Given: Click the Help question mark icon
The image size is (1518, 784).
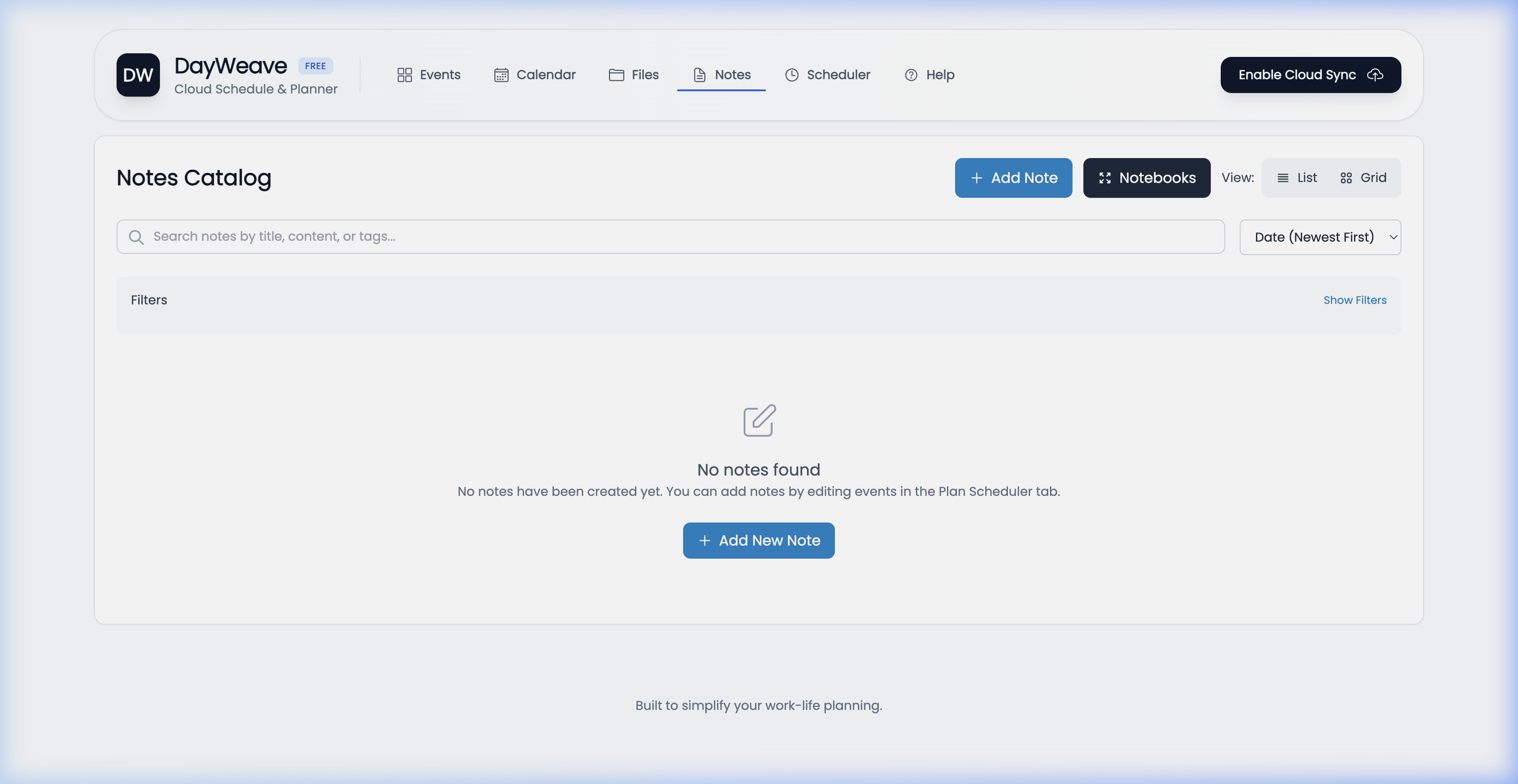Looking at the screenshot, I should click(911, 75).
